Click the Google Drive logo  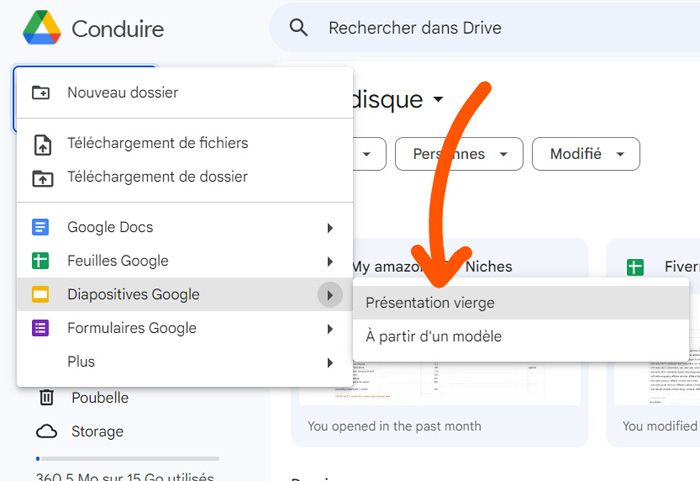tap(42, 28)
